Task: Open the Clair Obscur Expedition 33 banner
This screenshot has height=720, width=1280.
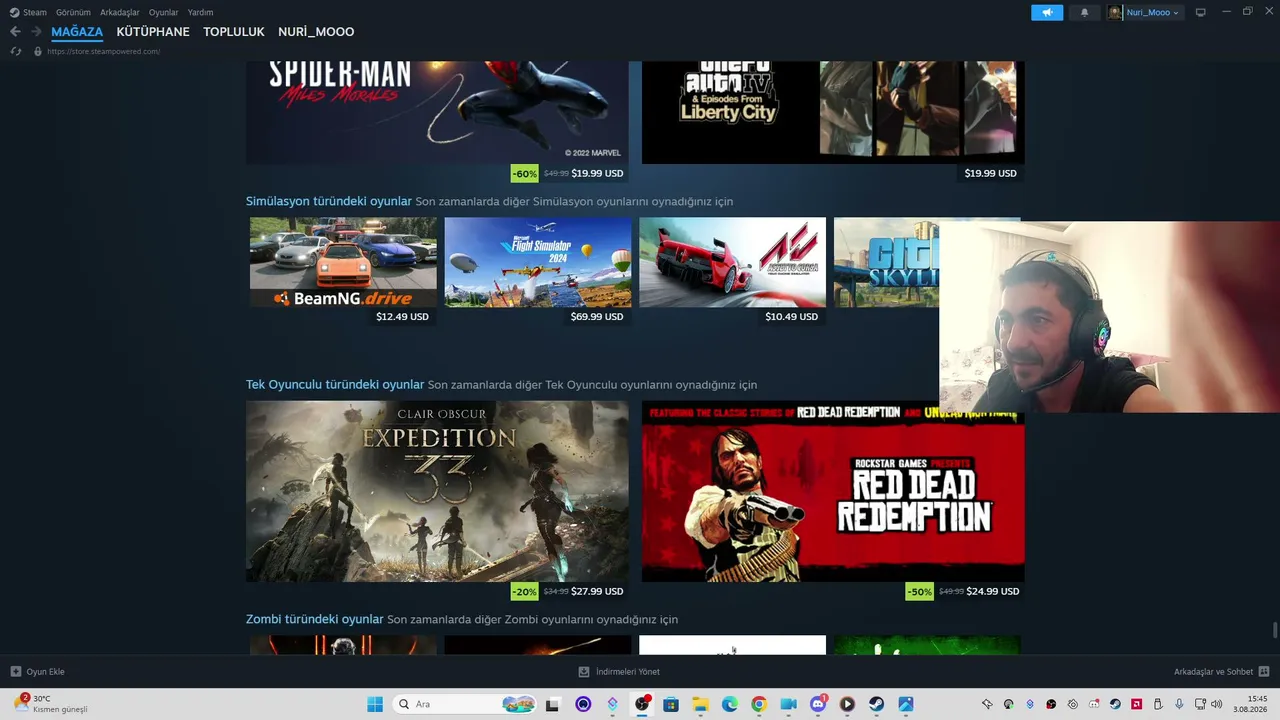Action: [x=437, y=491]
